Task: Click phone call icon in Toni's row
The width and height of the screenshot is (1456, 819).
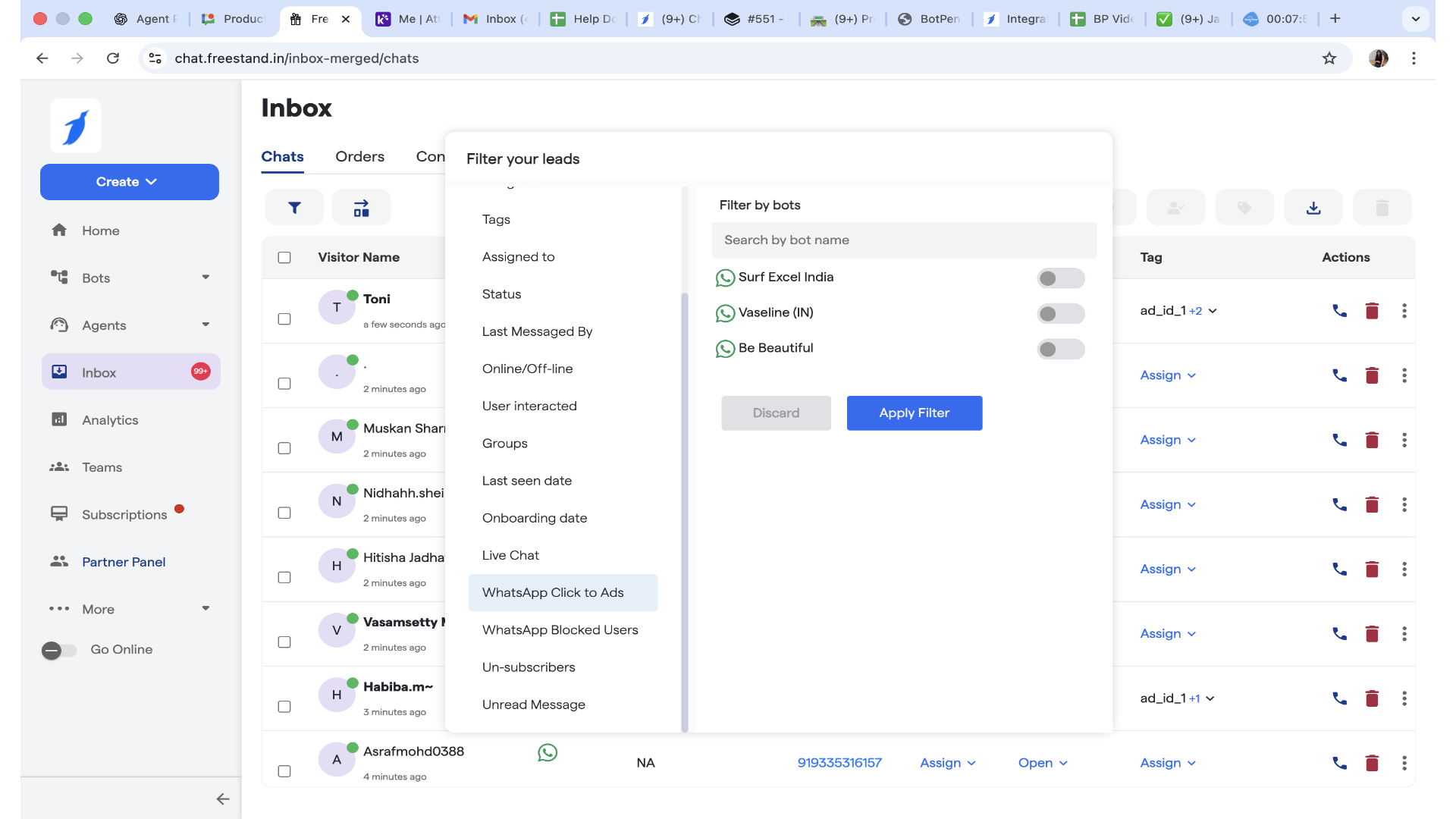Action: (x=1339, y=311)
